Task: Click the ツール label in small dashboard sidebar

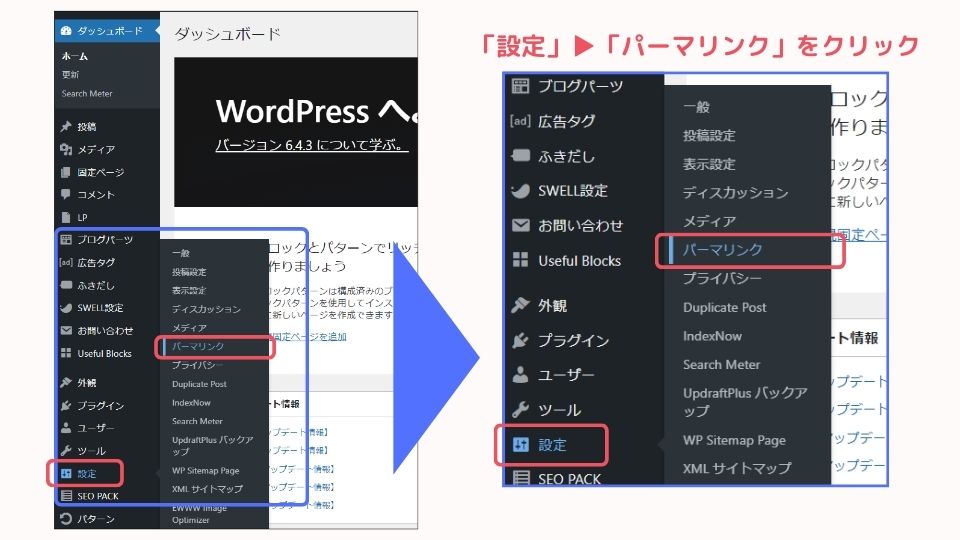Action: (x=92, y=451)
